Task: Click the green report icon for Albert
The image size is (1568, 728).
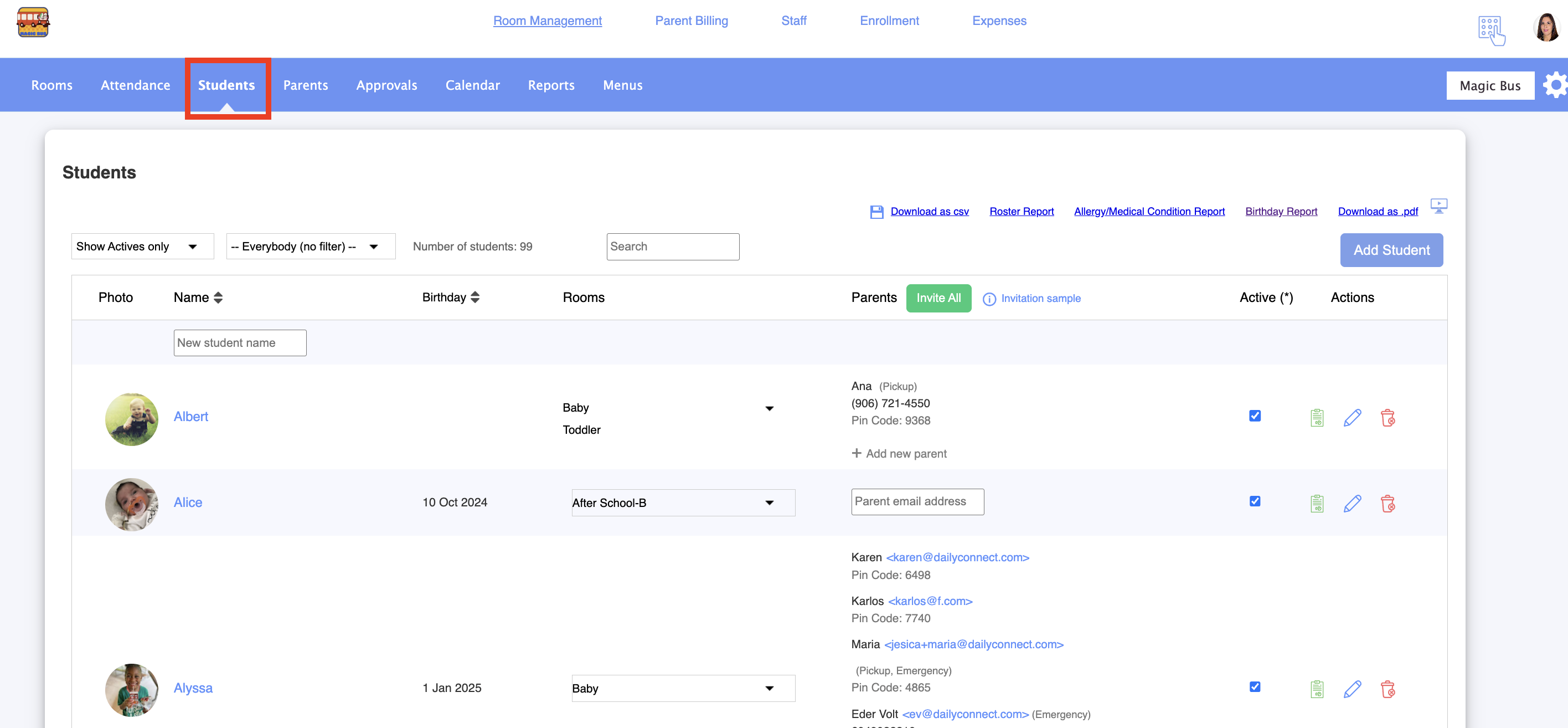Action: (1317, 418)
